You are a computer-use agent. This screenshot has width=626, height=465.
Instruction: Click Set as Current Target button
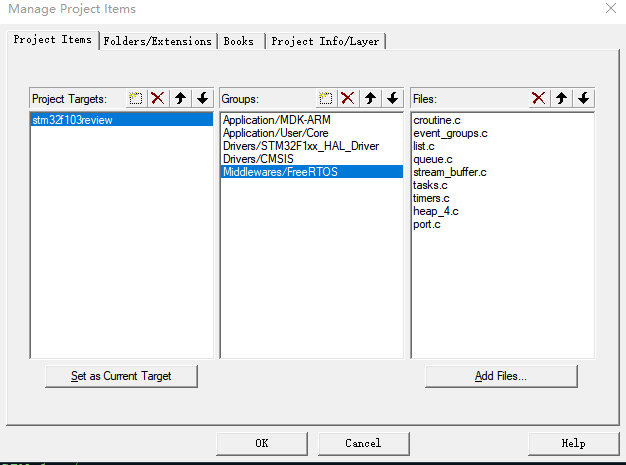(121, 376)
